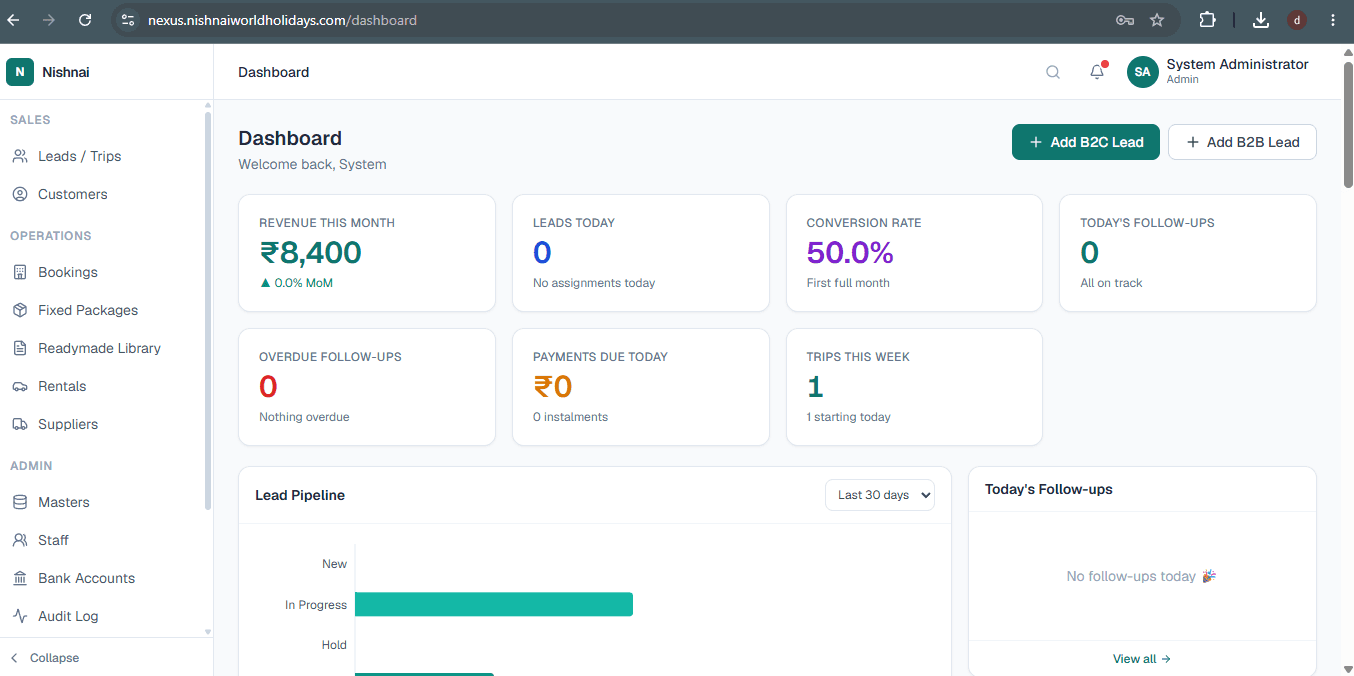The height and width of the screenshot is (676, 1354).
Task: Click the Staff users icon
Action: (x=20, y=540)
